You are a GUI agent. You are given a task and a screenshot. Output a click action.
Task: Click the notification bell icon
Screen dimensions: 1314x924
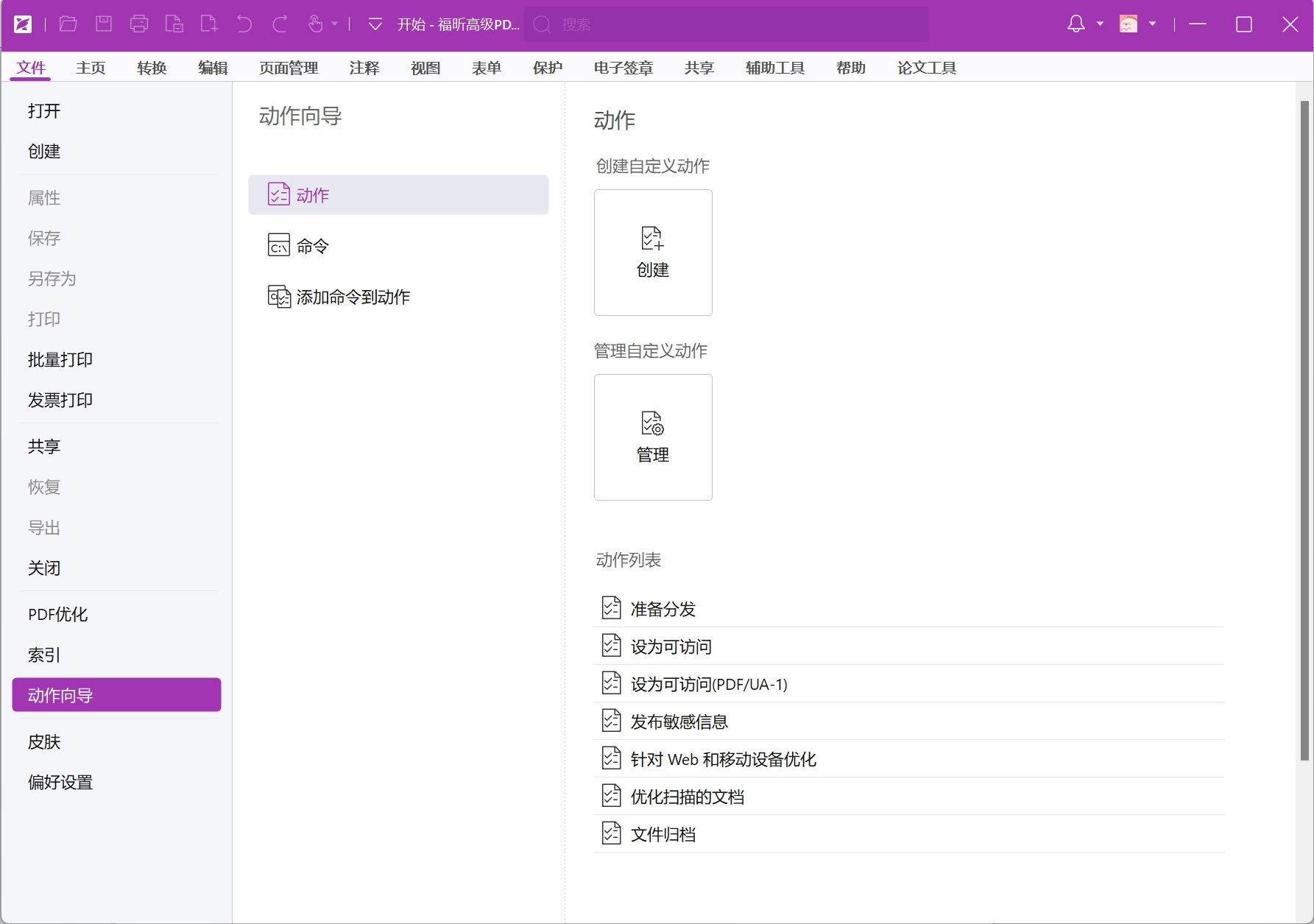pos(1075,24)
